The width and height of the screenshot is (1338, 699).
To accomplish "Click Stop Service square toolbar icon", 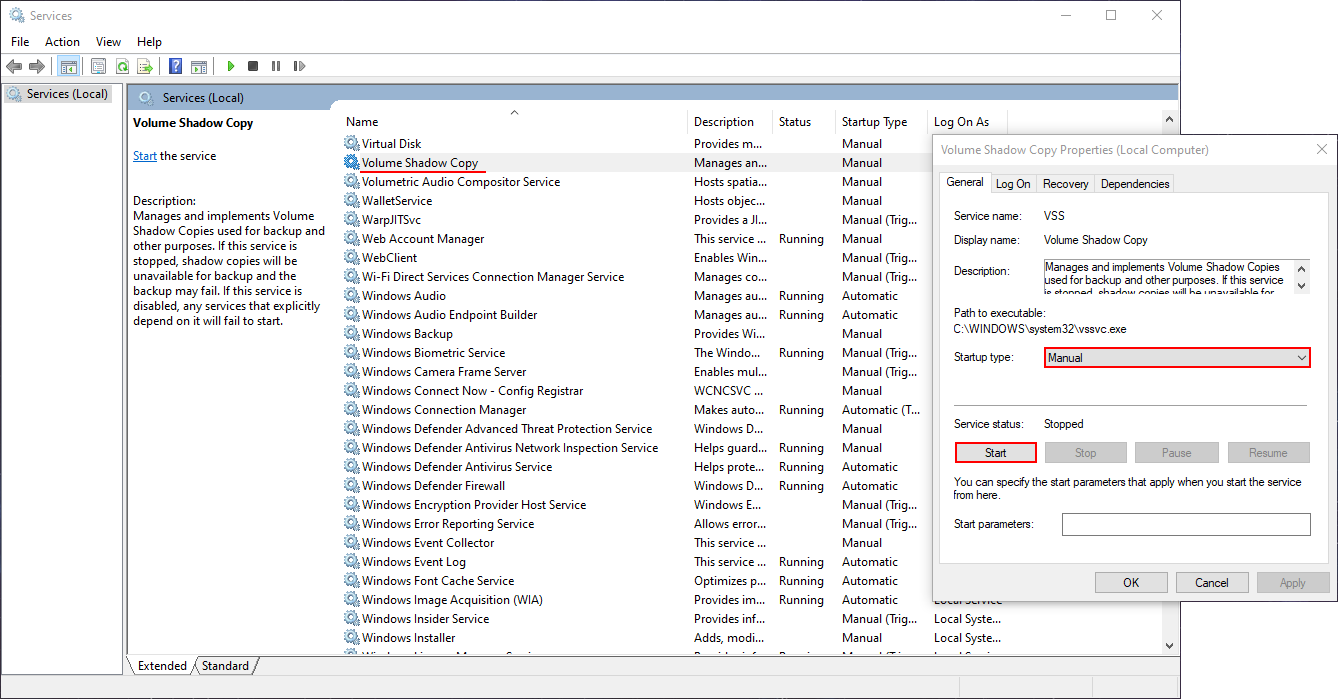I will [x=253, y=66].
